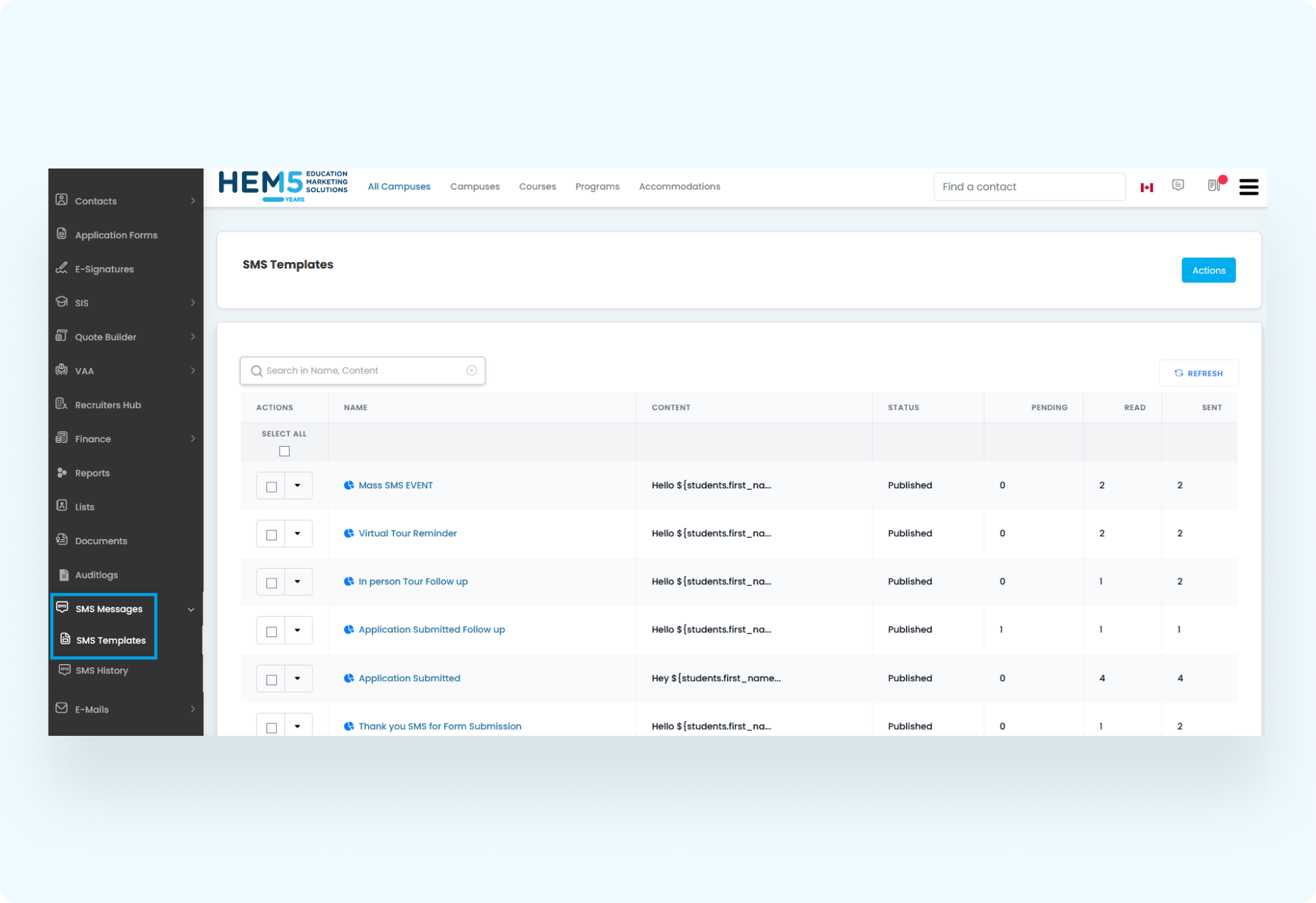Tick the checkbox for Virtual Tour Reminder row
Viewport: 1316px width, 903px height.
click(271, 534)
